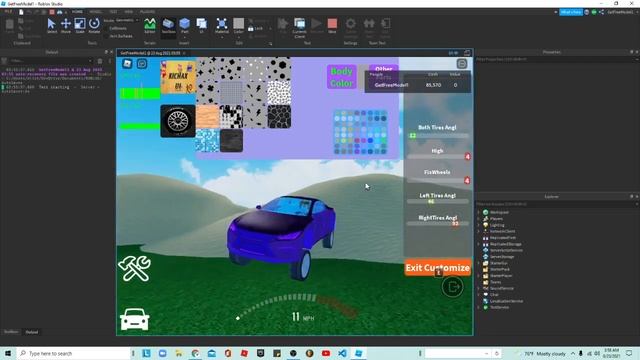Open Visual Studio Code from the taskbar
Viewport: 640px width, 360px height.
point(342,353)
